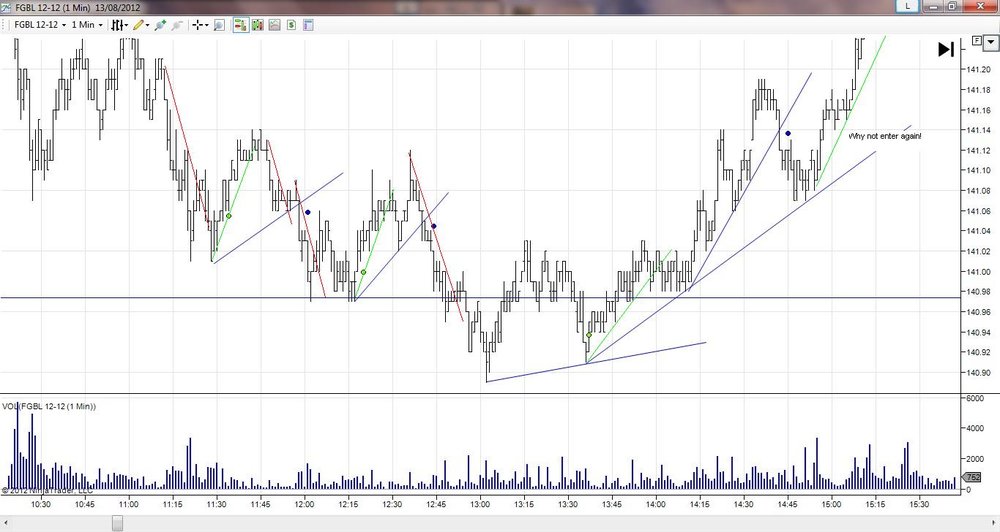Close the chart window
Image resolution: width=1000 pixels, height=532 pixels.
coord(980,6)
